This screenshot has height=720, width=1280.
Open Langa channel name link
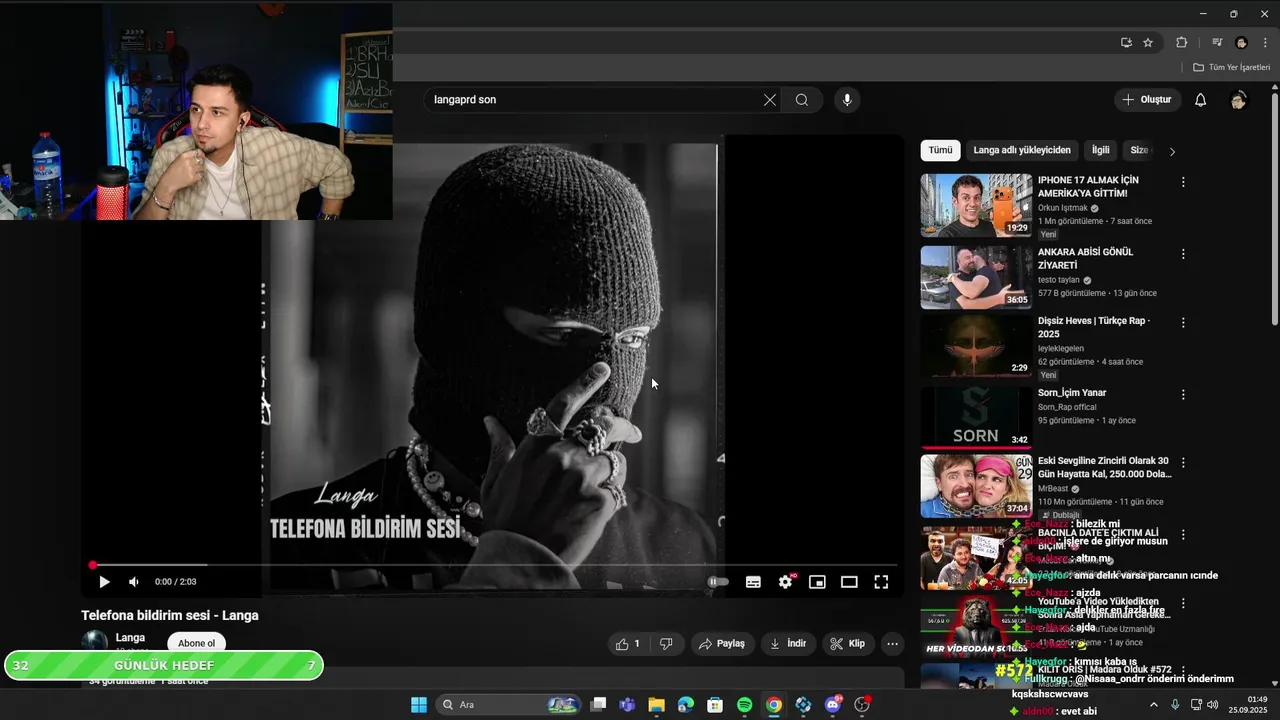(x=130, y=638)
